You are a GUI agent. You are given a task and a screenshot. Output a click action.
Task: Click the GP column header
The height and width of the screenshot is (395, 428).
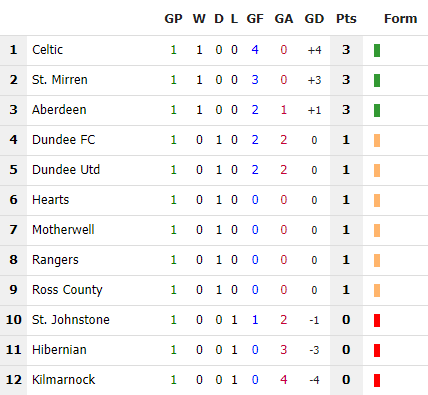tap(173, 19)
